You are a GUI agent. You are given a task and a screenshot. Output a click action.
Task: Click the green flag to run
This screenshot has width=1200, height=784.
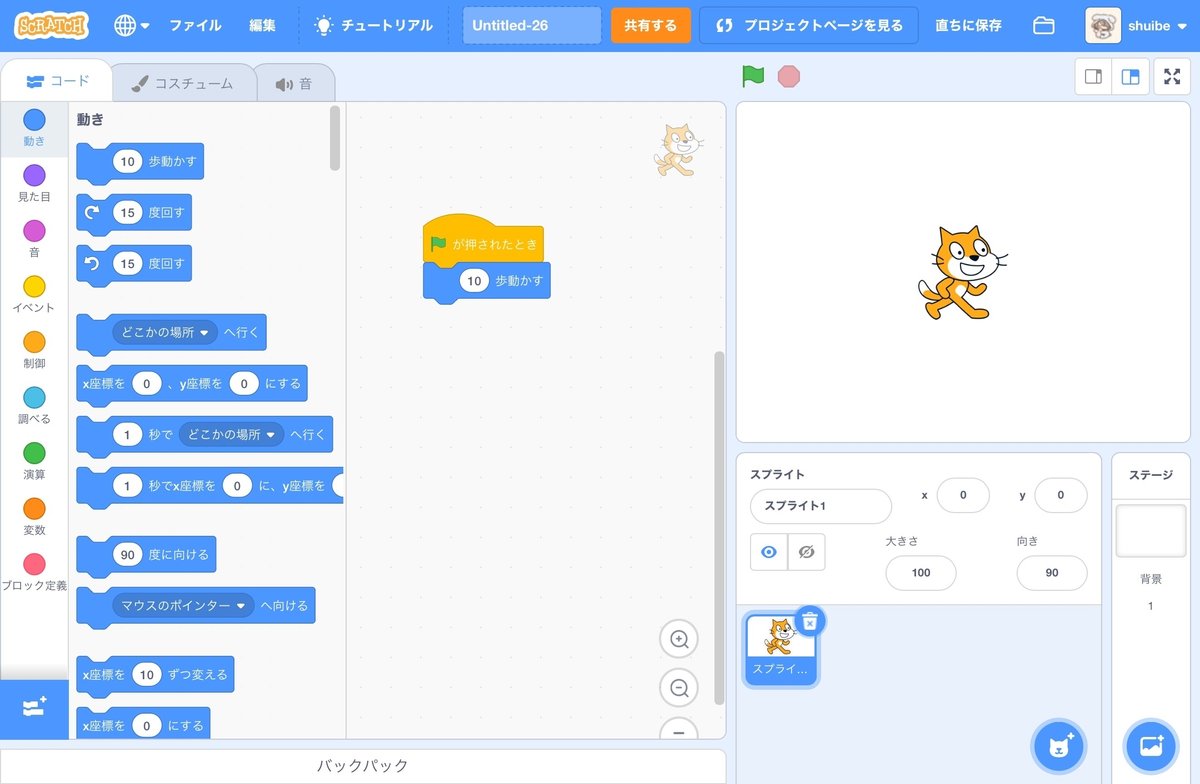pos(752,76)
